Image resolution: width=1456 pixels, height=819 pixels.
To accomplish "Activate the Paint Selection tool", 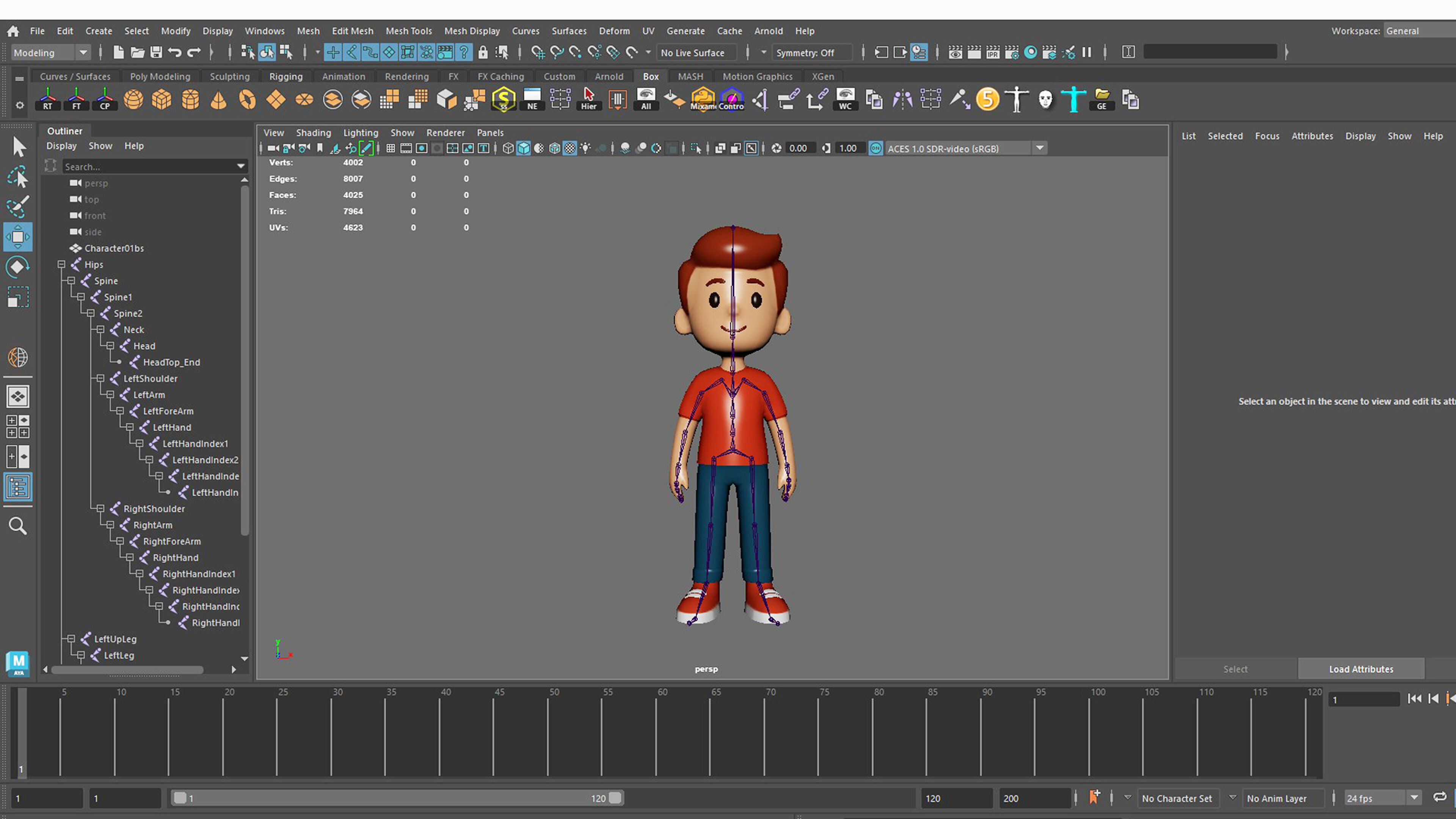I will [18, 207].
